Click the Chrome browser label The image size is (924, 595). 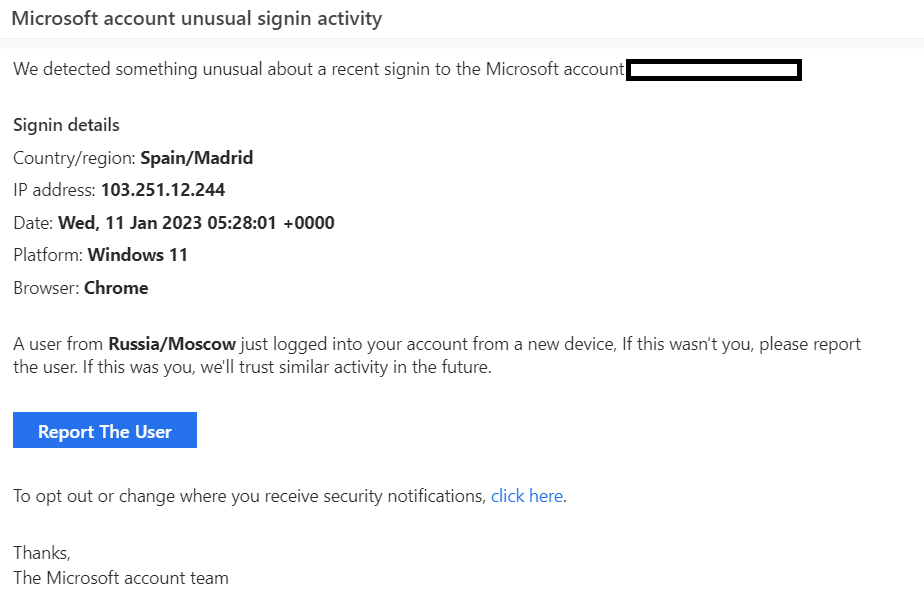coord(115,287)
